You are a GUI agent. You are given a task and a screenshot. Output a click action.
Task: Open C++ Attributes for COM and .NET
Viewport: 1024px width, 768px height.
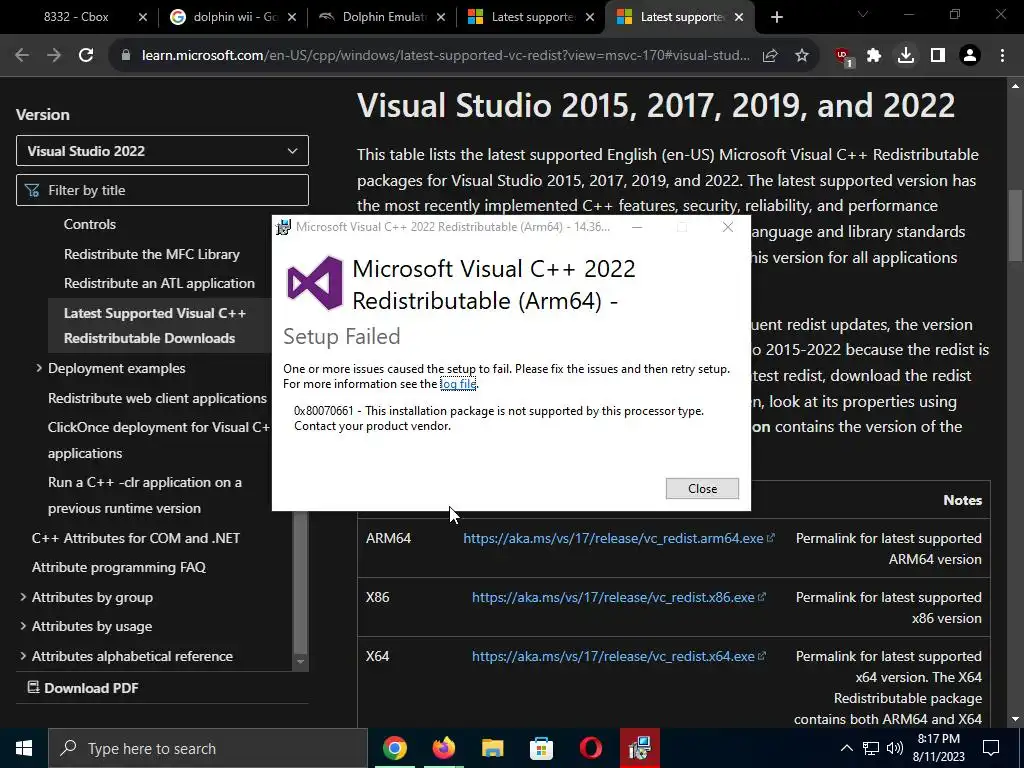point(136,538)
